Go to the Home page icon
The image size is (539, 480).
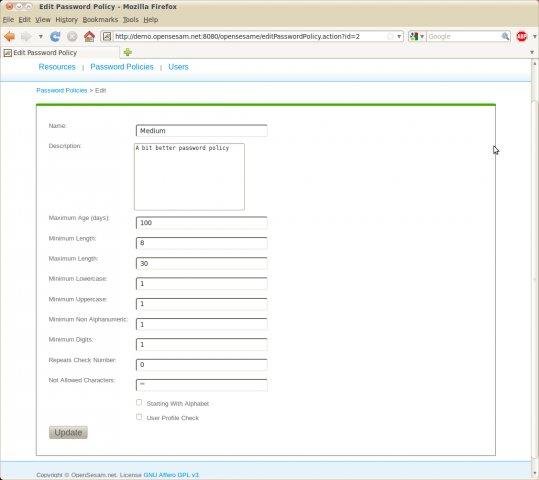click(x=89, y=36)
